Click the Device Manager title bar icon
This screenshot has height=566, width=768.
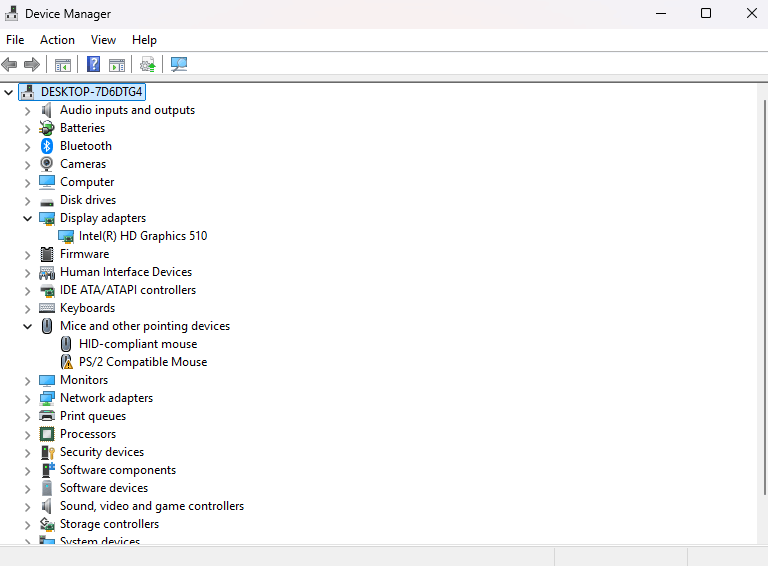coord(11,13)
